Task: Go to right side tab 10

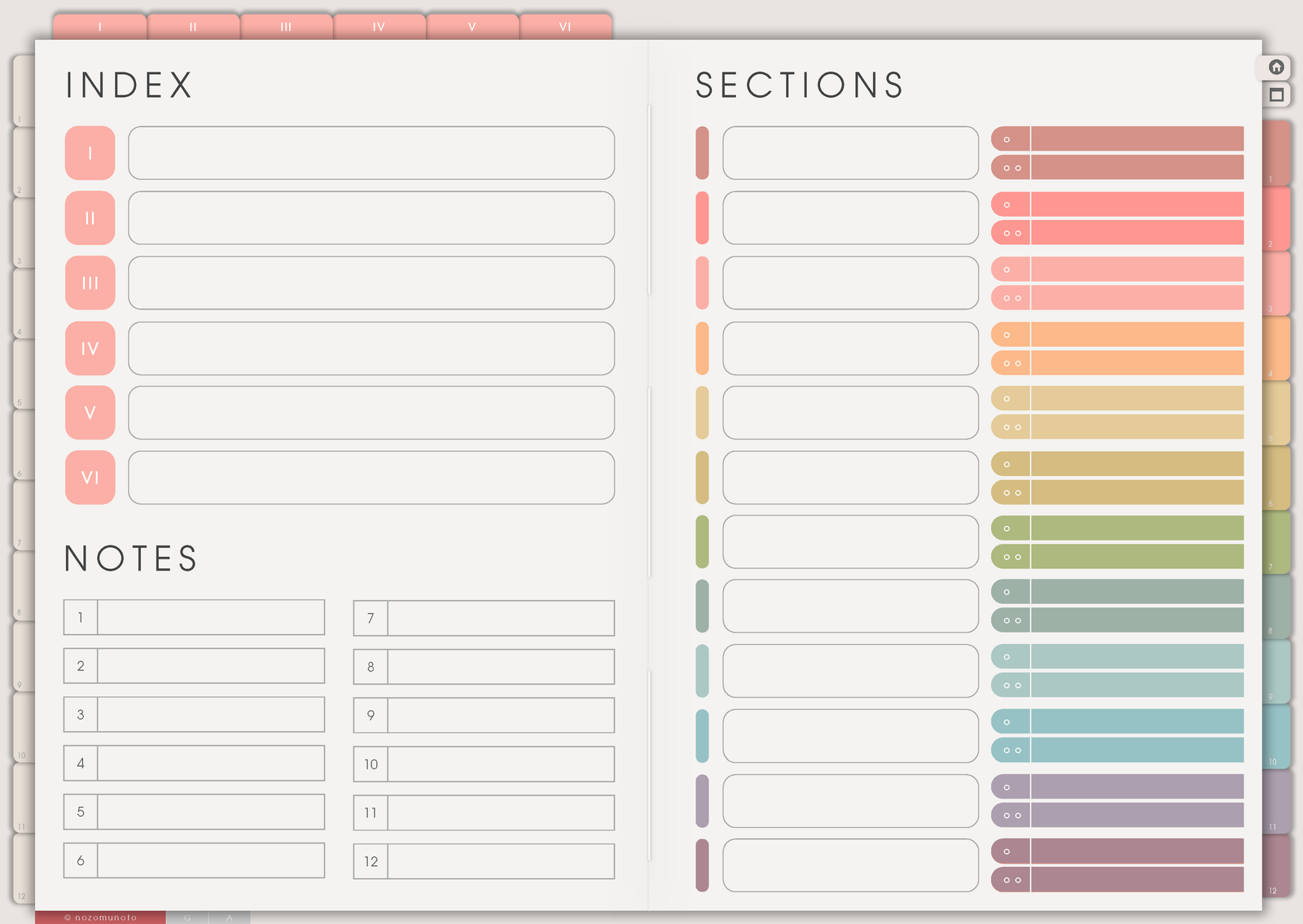Action: pyautogui.click(x=1276, y=736)
